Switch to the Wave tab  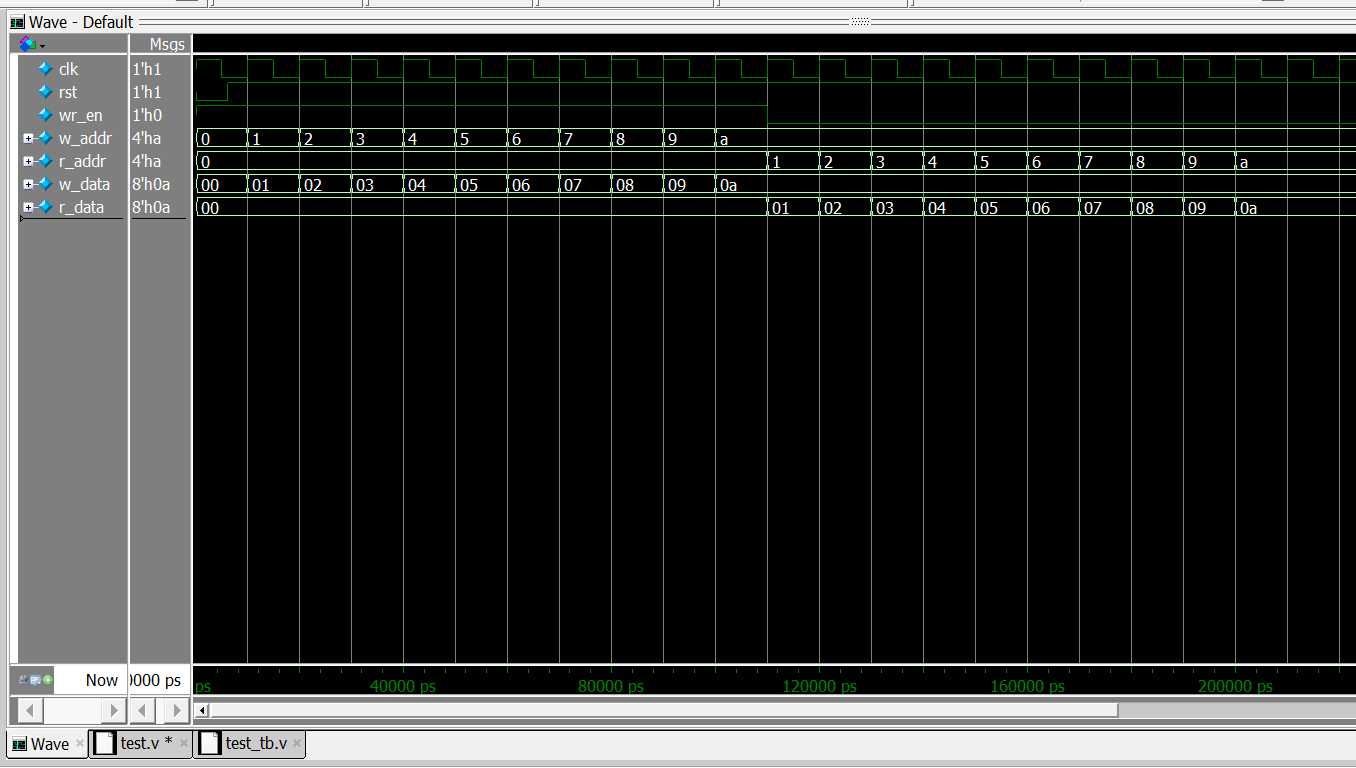pyautogui.click(x=49, y=744)
